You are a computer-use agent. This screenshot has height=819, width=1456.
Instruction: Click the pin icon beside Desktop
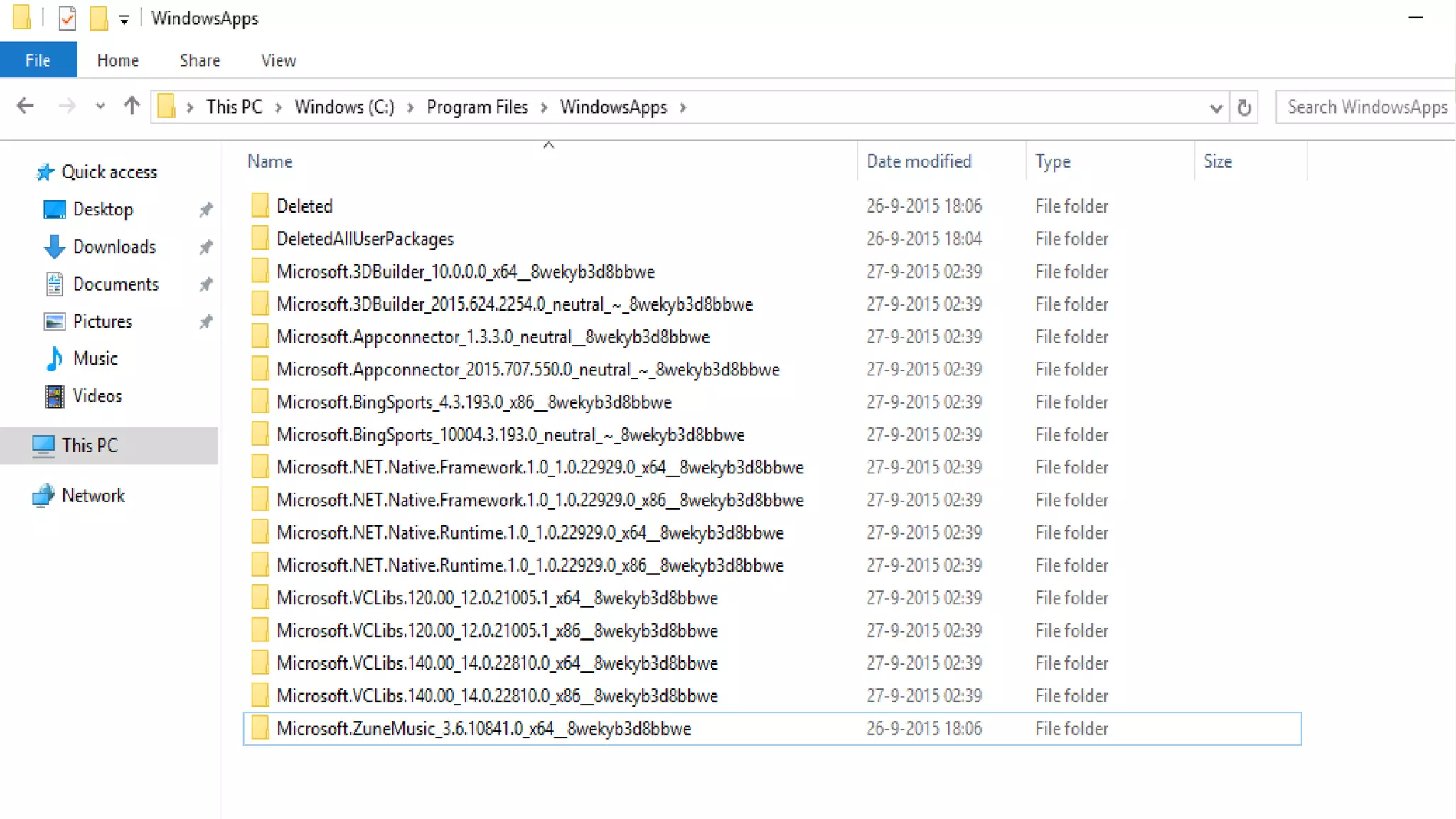click(x=206, y=210)
